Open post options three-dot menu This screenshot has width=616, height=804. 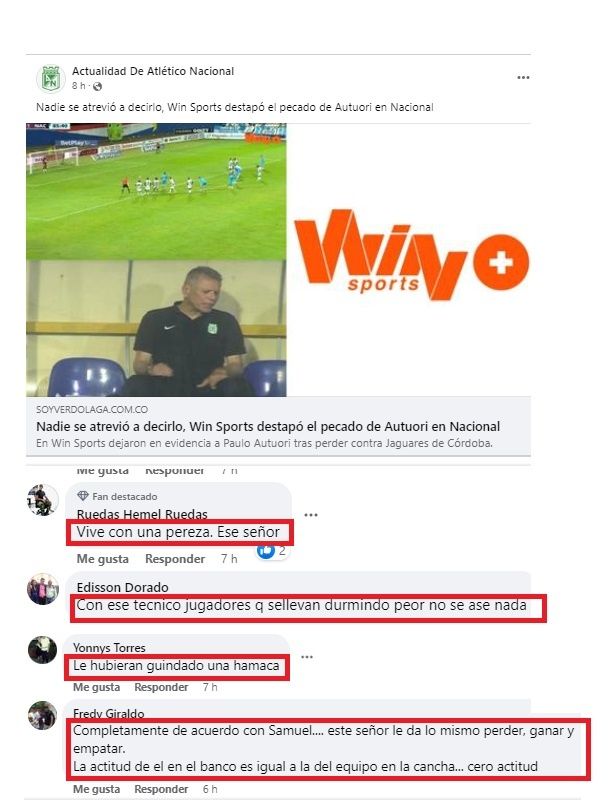click(523, 78)
